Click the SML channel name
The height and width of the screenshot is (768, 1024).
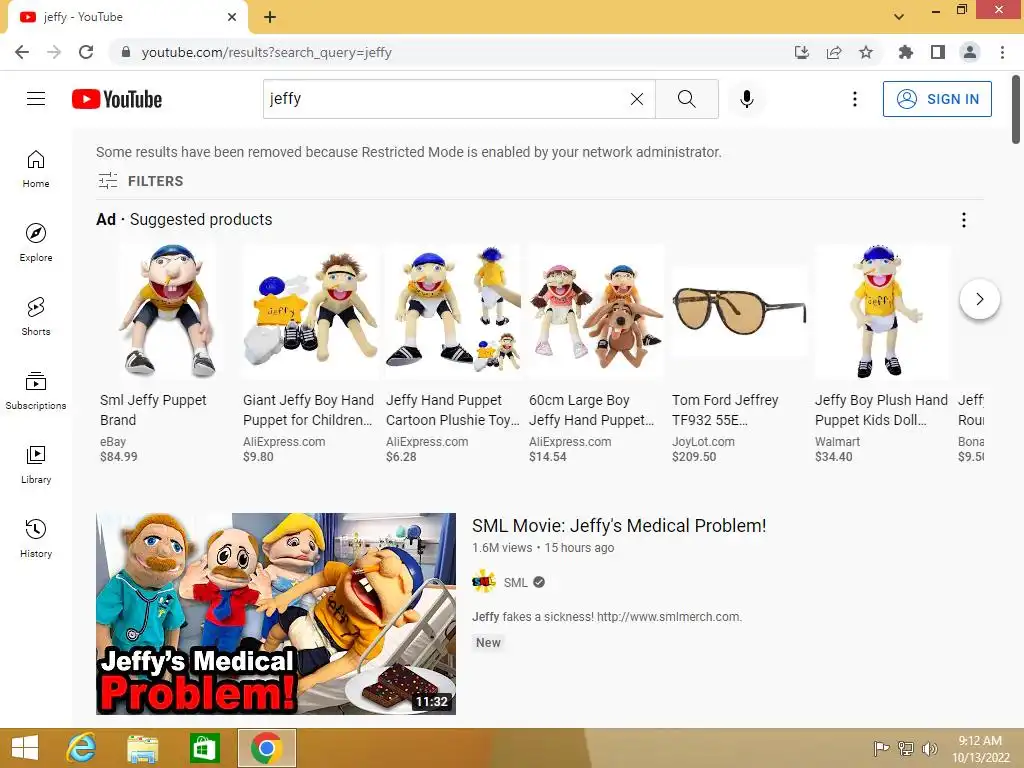coord(515,583)
